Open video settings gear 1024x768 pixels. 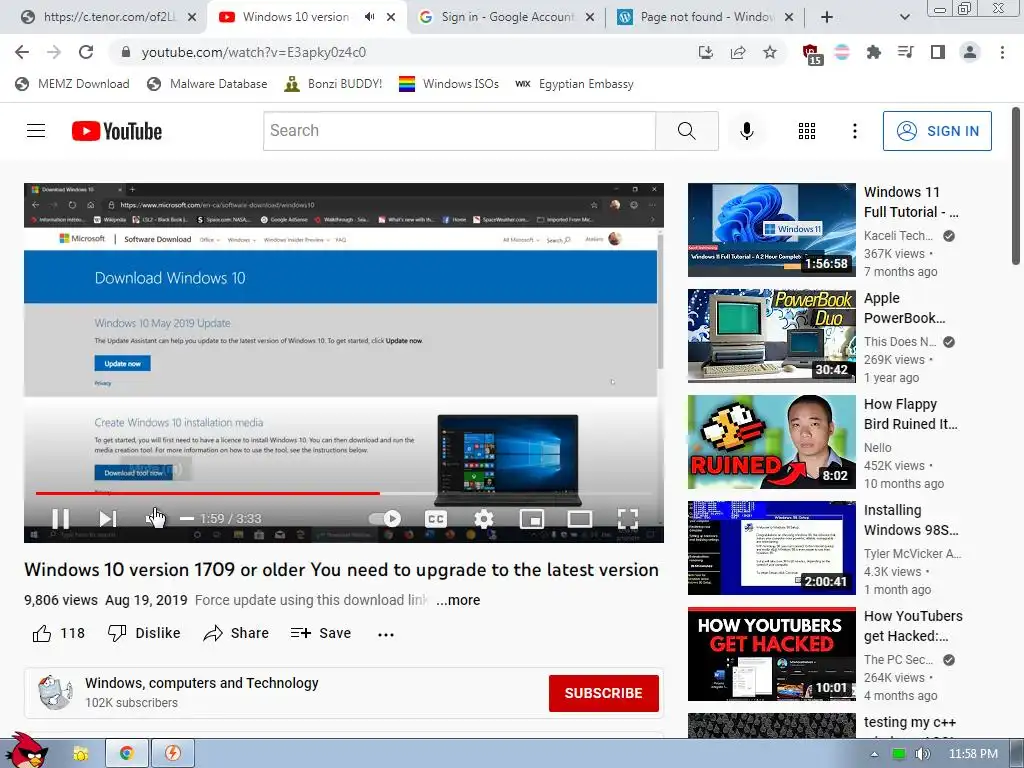point(483,519)
